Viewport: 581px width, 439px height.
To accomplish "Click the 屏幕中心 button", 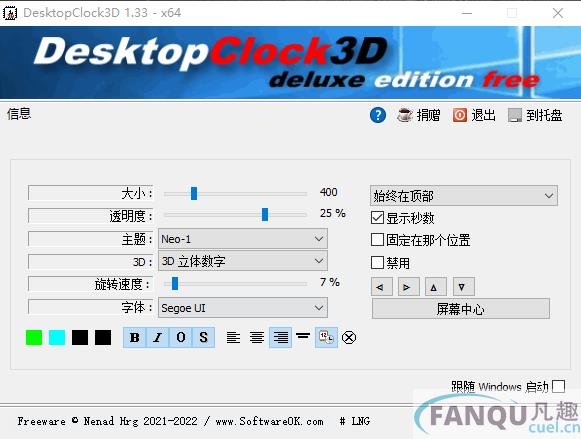I will 461,309.
